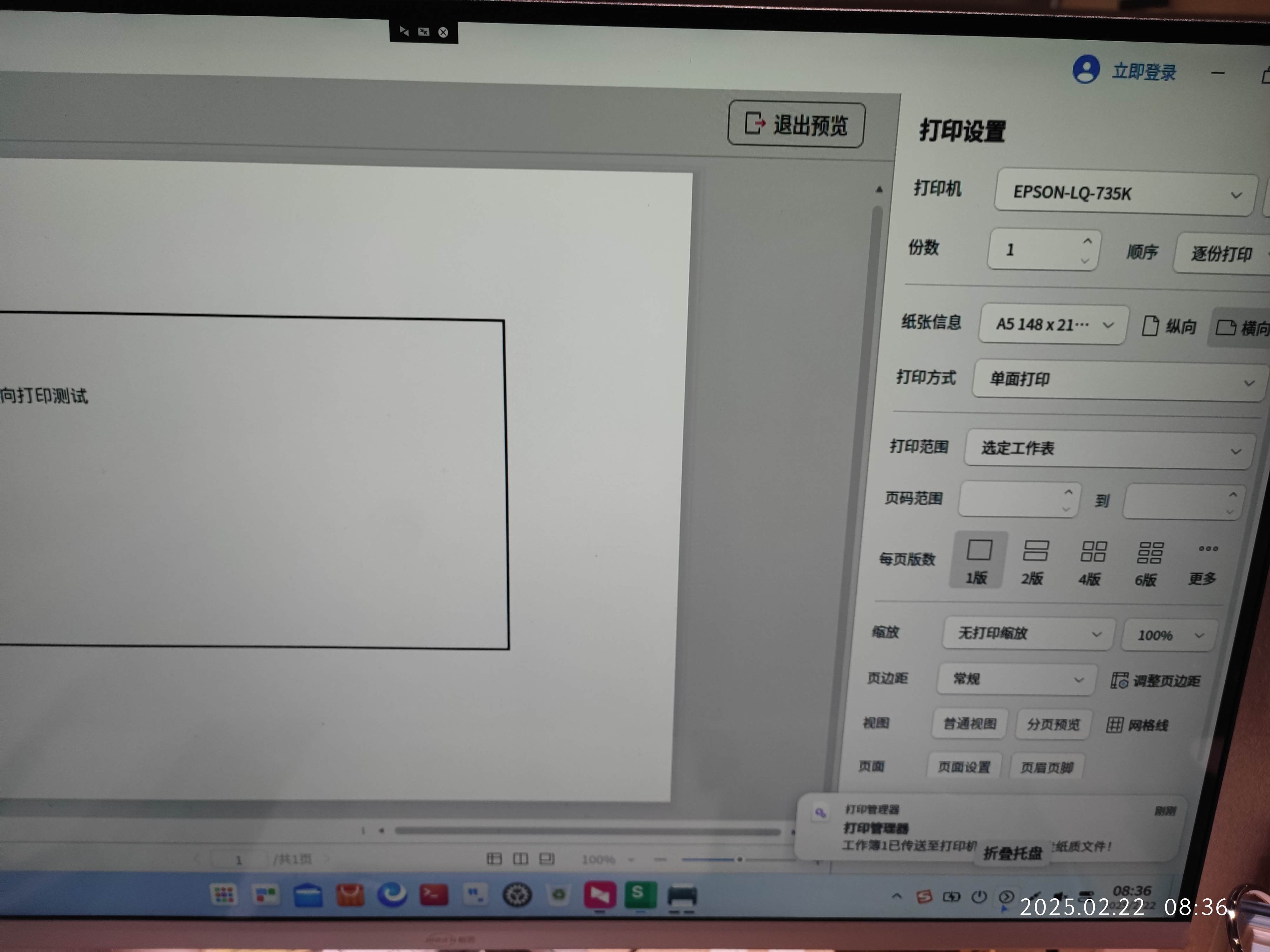This screenshot has height=952, width=1270.
Task: Open the pink mail app taskbar icon
Action: click(599, 895)
